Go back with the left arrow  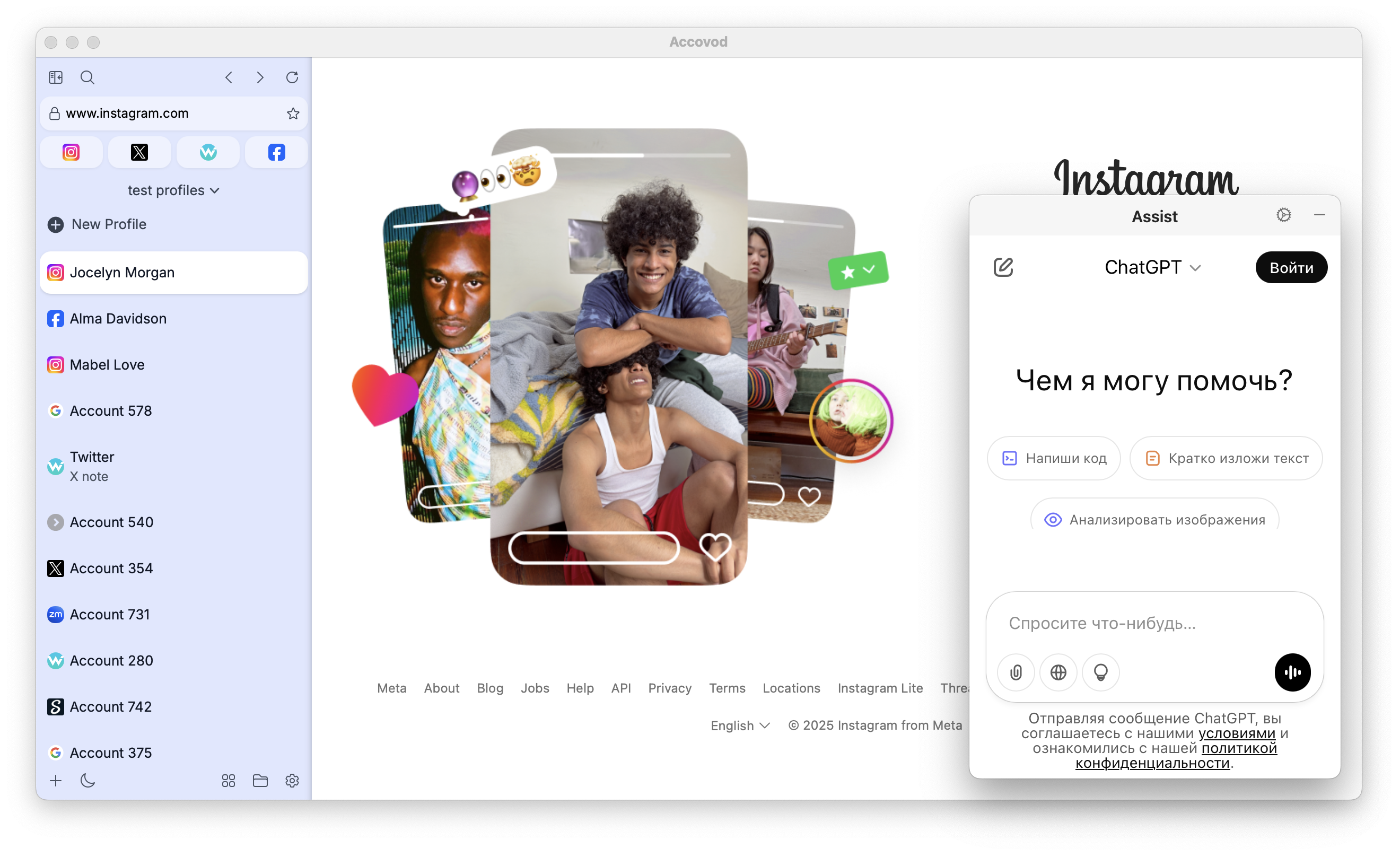pyautogui.click(x=229, y=77)
